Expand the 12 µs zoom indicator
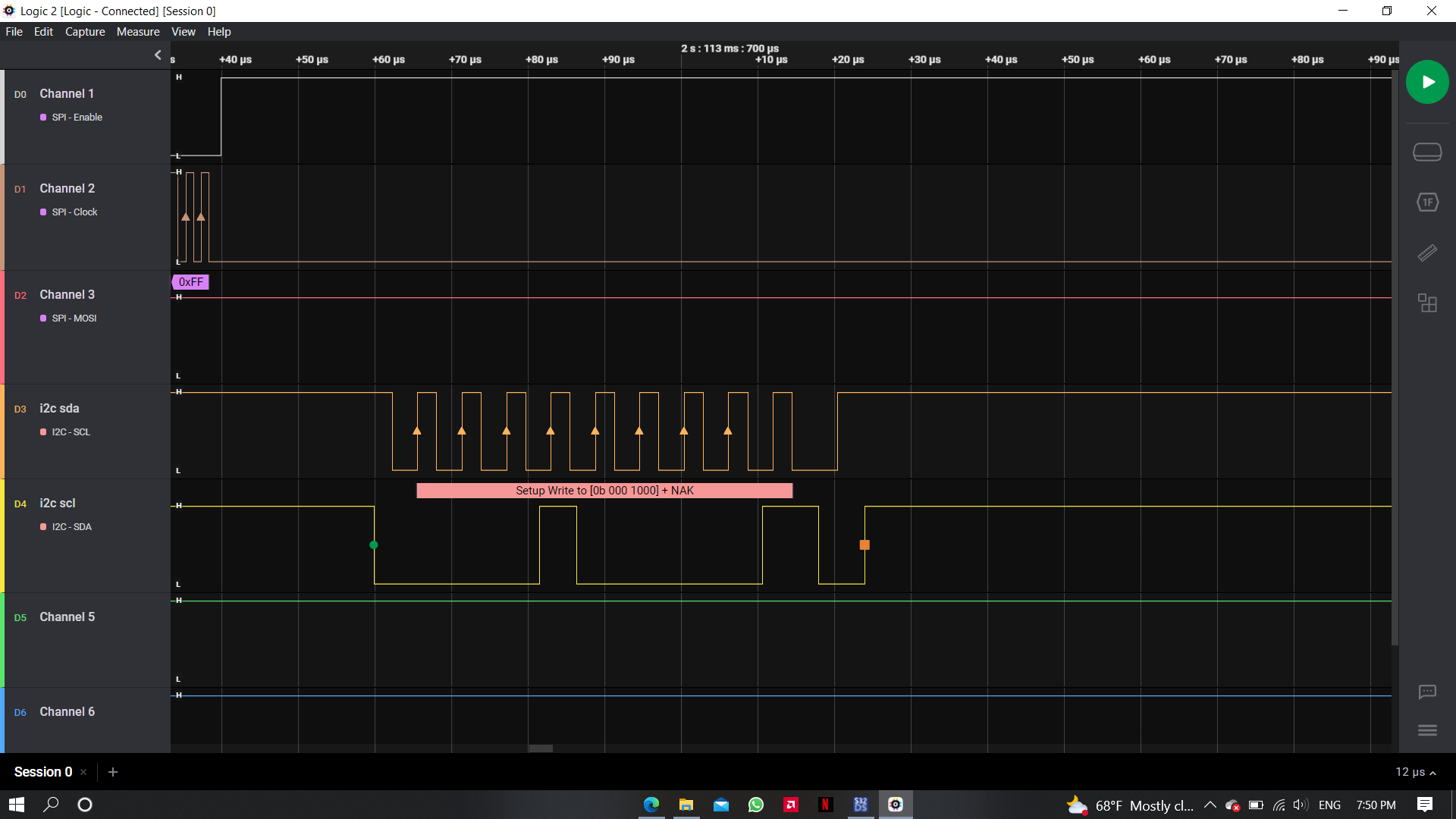The height and width of the screenshot is (819, 1456). [1415, 772]
